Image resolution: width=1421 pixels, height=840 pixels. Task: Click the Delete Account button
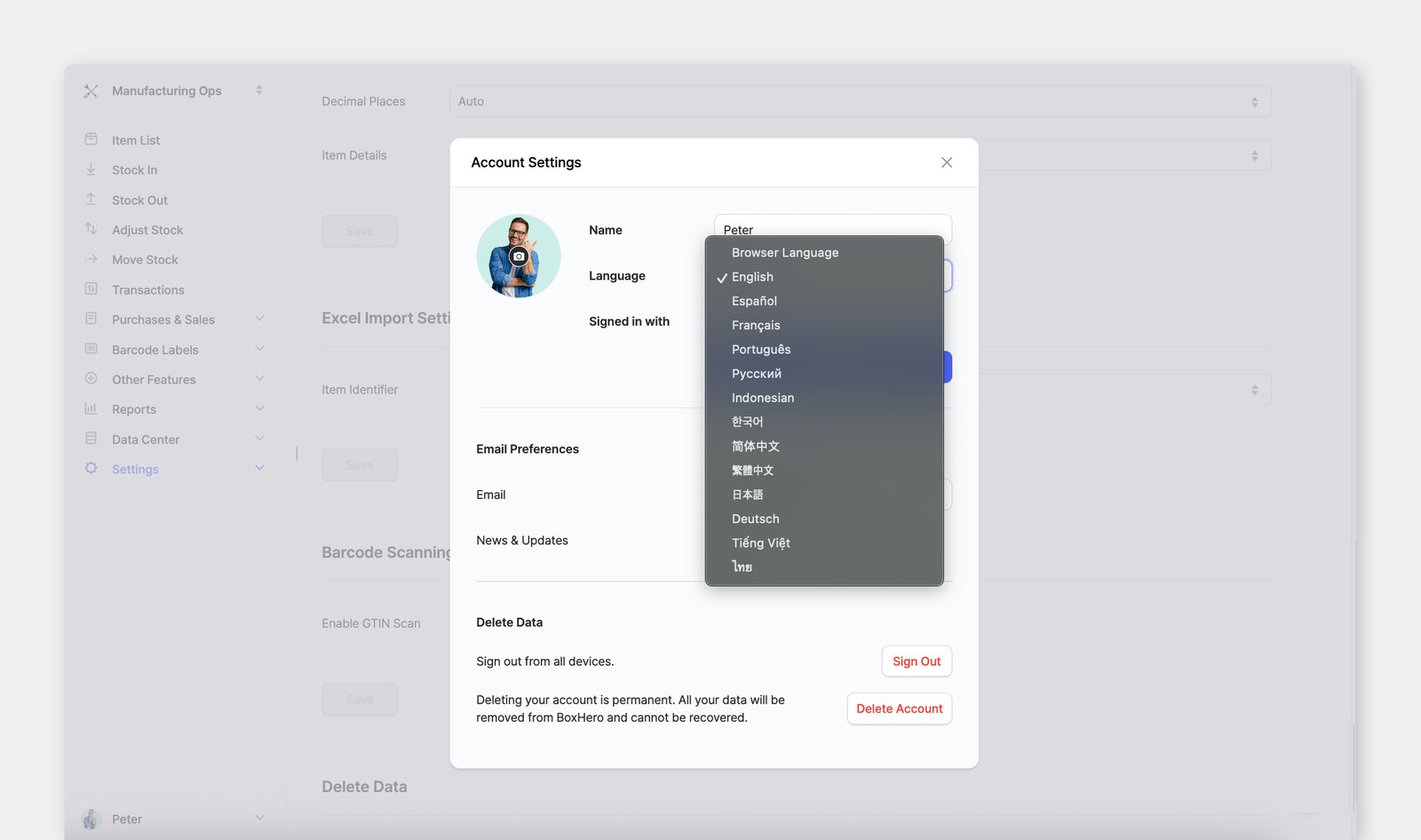coord(900,709)
